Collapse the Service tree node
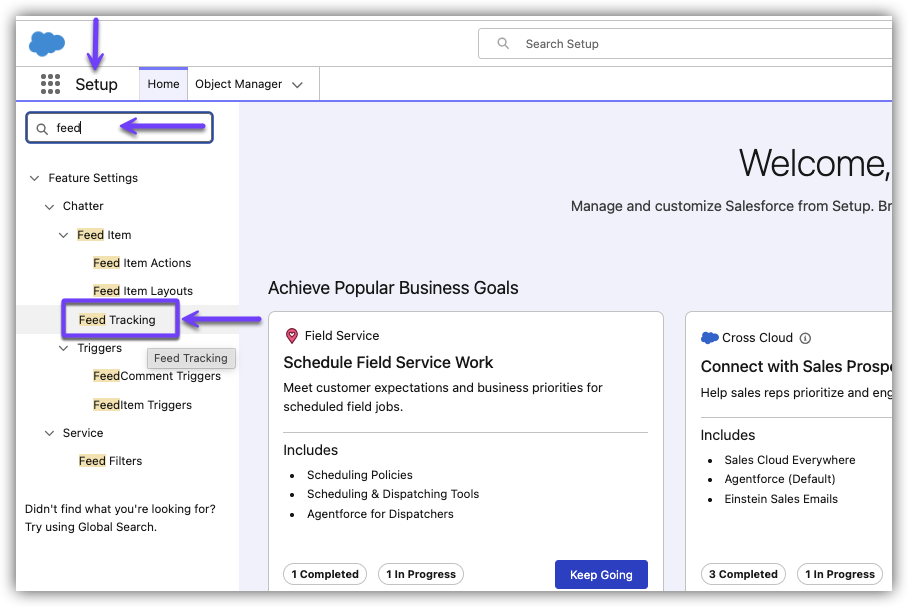This screenshot has height=607, width=908. click(x=49, y=433)
